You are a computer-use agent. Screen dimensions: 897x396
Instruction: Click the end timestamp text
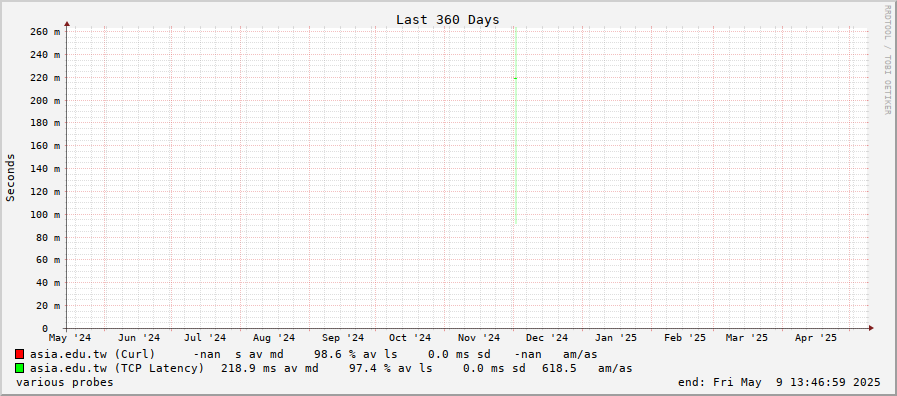[x=779, y=382]
